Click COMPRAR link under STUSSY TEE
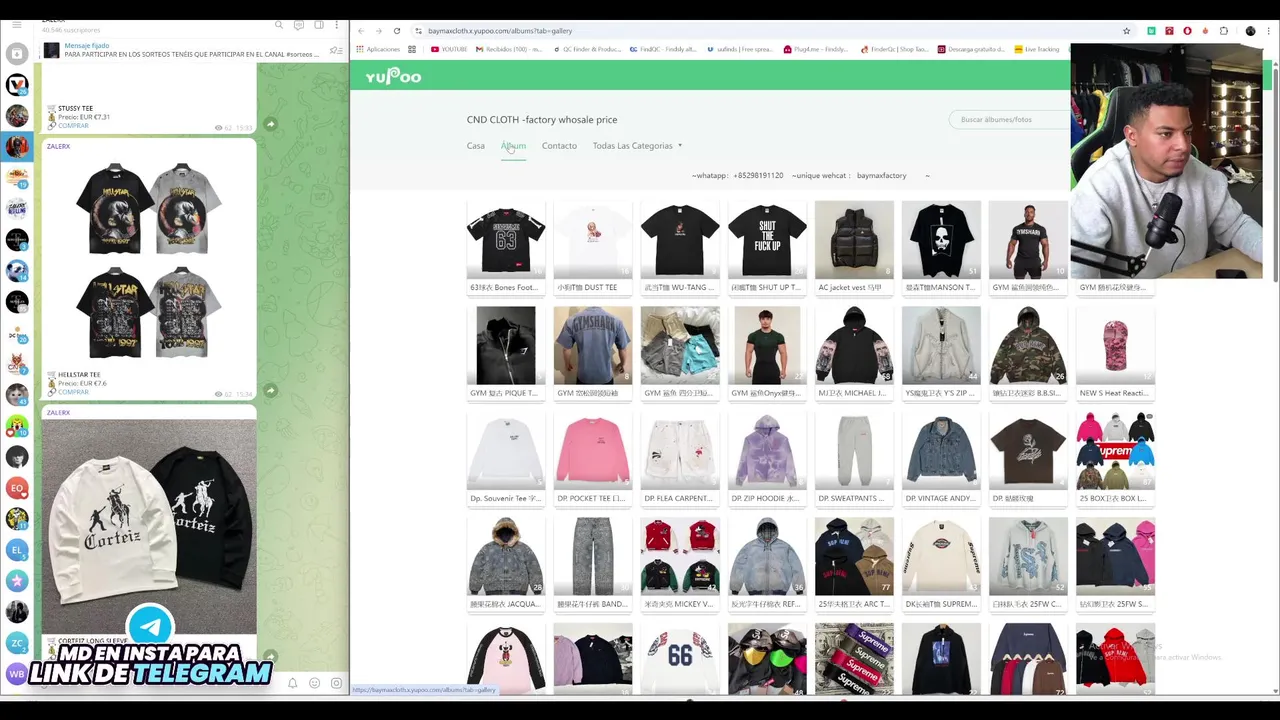This screenshot has height=720, width=1280. [x=73, y=125]
